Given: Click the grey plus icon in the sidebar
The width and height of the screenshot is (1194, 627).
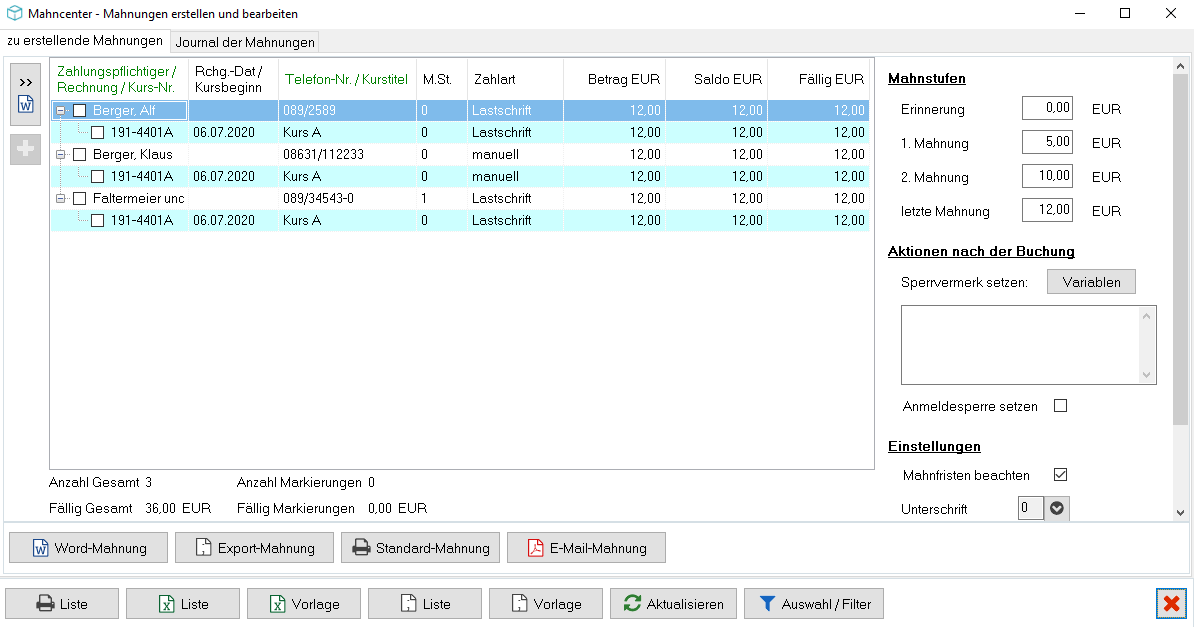Looking at the screenshot, I should (25, 149).
